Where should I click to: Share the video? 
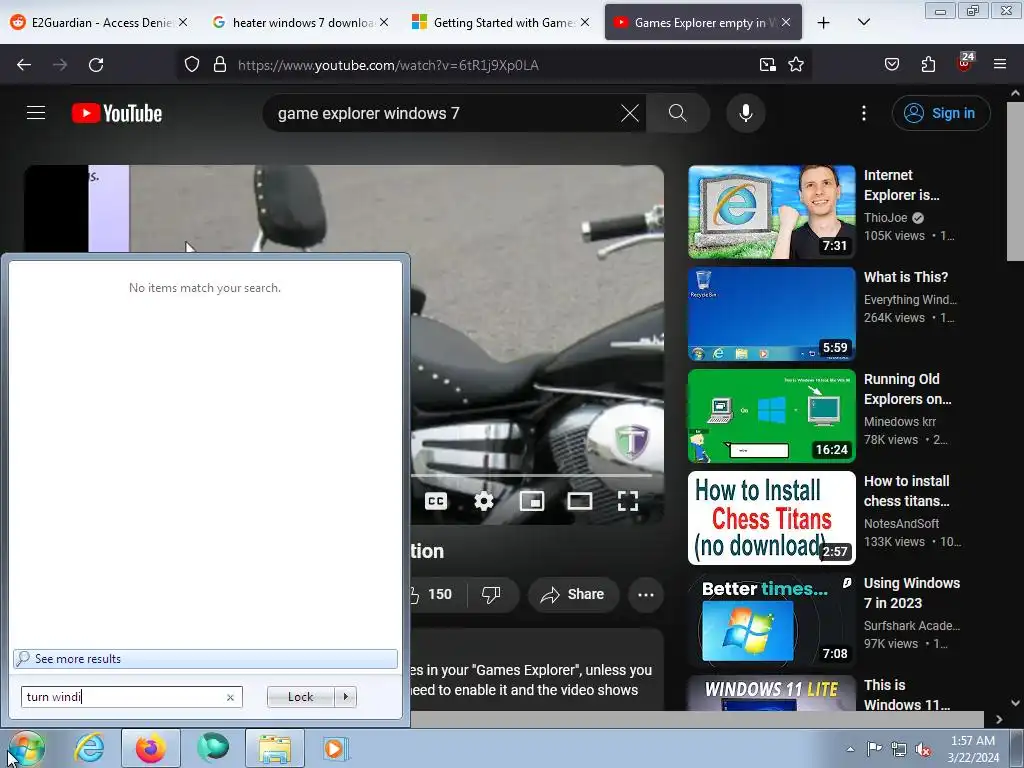573,594
